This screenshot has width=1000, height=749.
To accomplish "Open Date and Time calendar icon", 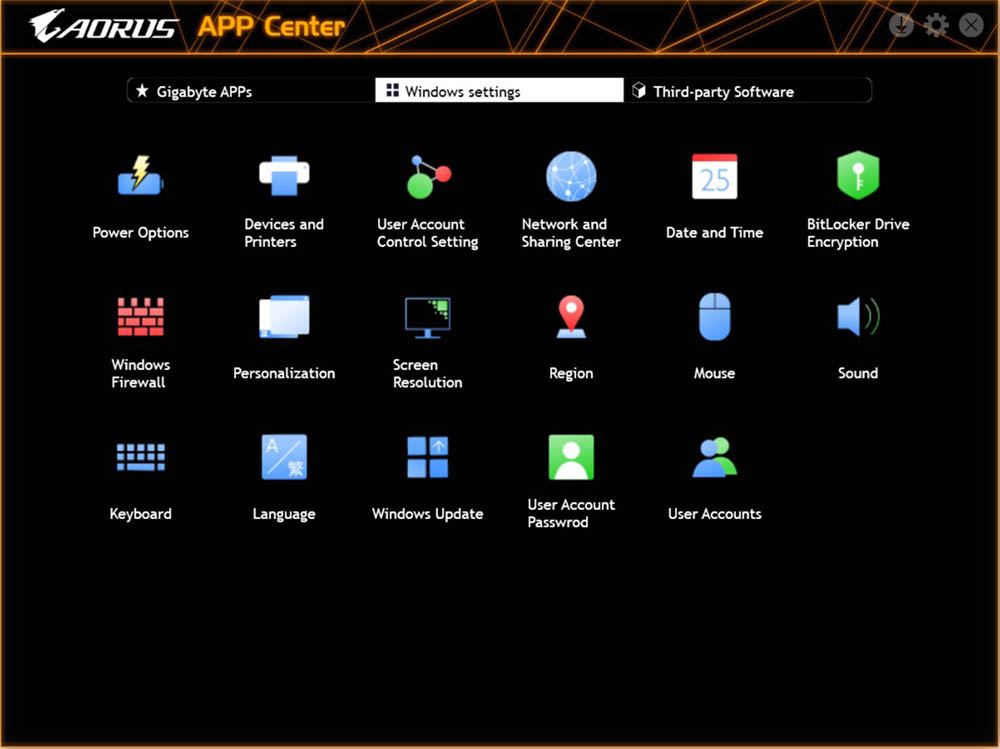I will (x=714, y=176).
